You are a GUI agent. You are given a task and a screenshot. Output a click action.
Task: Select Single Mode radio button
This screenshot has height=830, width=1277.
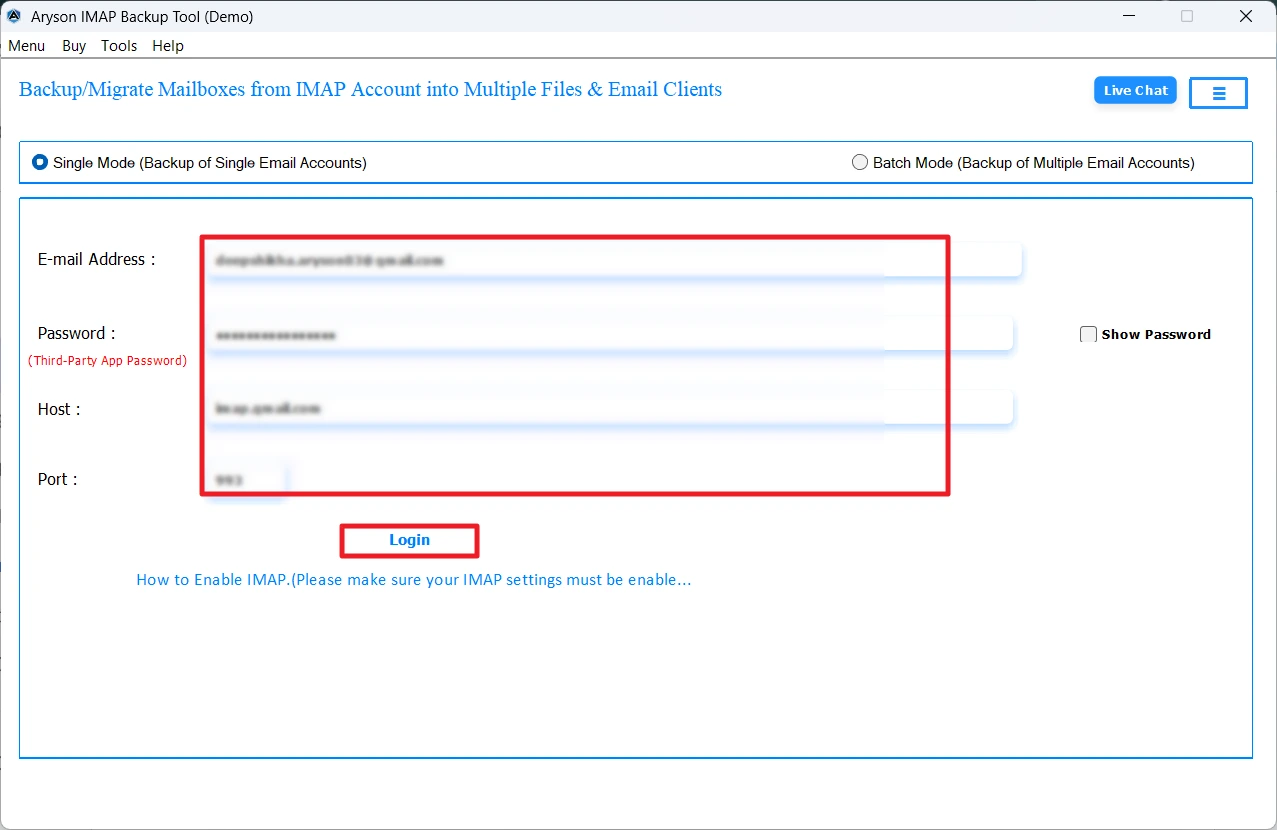point(40,162)
